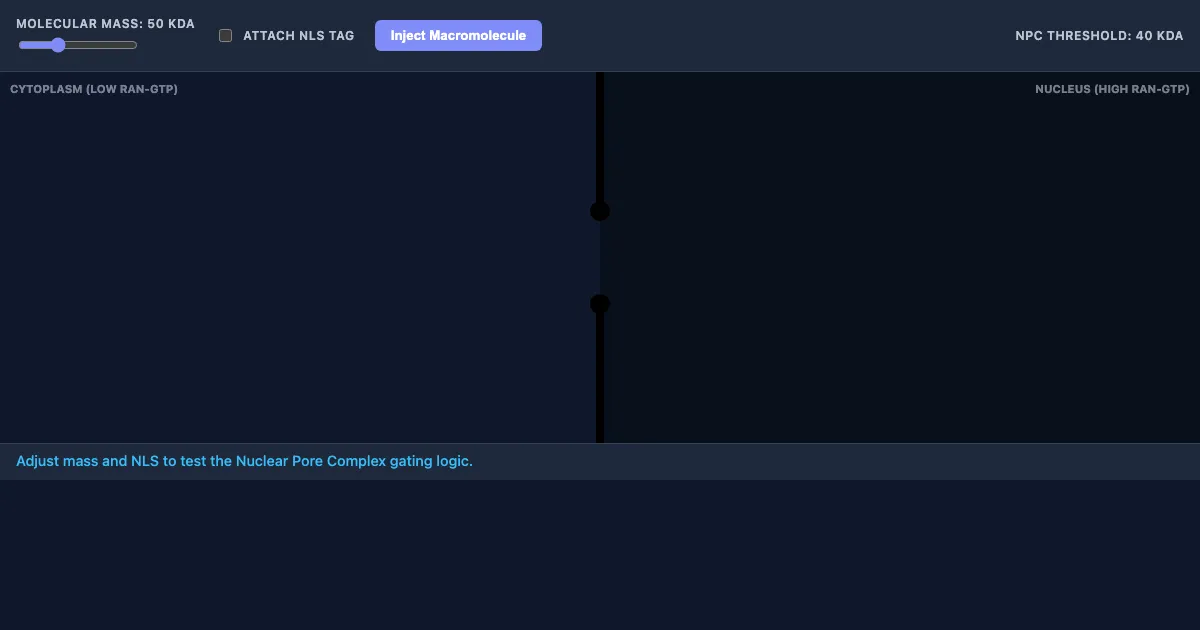Click the molecular mass slider handle

[x=58, y=45]
